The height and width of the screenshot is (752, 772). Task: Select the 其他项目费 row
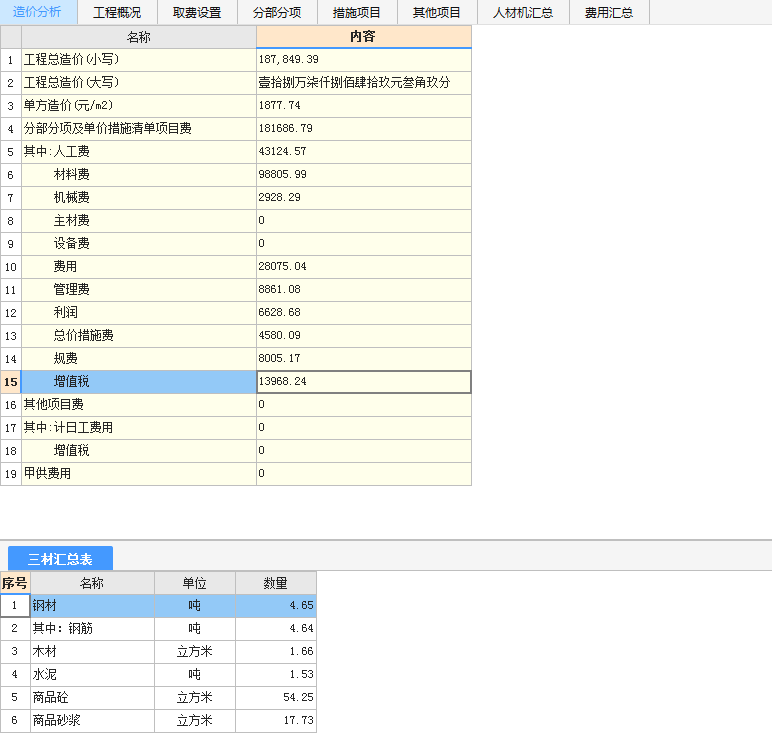(x=138, y=404)
